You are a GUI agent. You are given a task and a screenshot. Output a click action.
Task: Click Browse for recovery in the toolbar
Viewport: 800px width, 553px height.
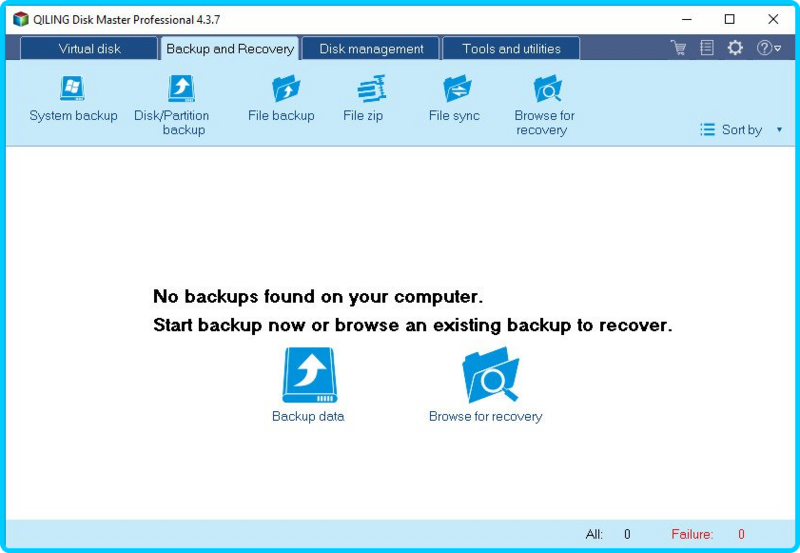(544, 105)
